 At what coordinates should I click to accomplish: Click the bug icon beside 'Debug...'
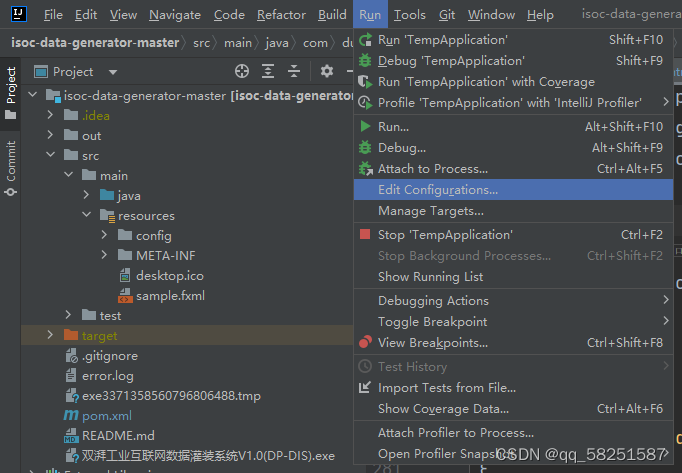point(365,148)
